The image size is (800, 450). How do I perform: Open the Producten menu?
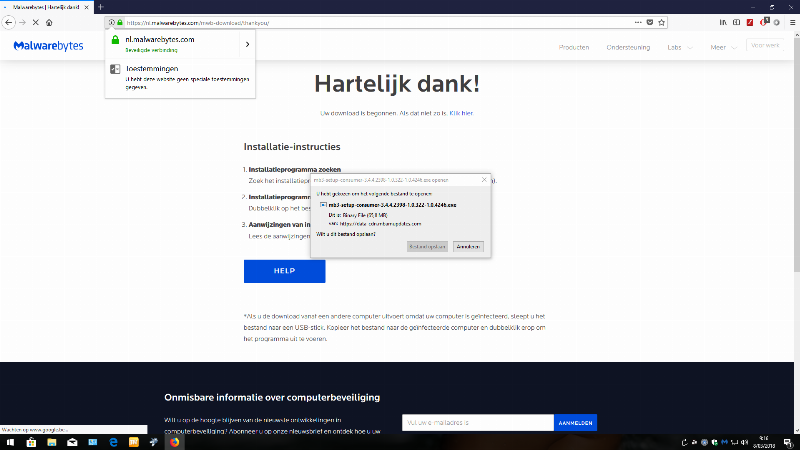[x=574, y=47]
